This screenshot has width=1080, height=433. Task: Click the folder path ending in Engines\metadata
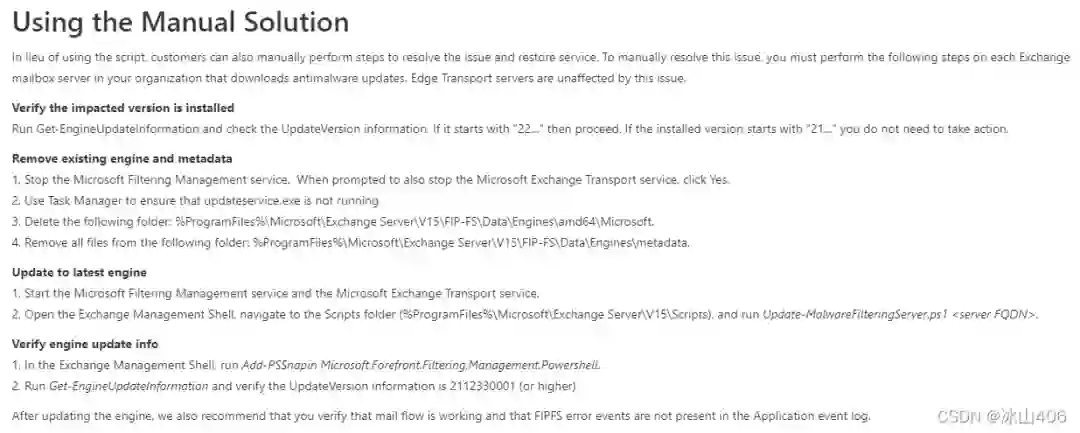[471, 242]
